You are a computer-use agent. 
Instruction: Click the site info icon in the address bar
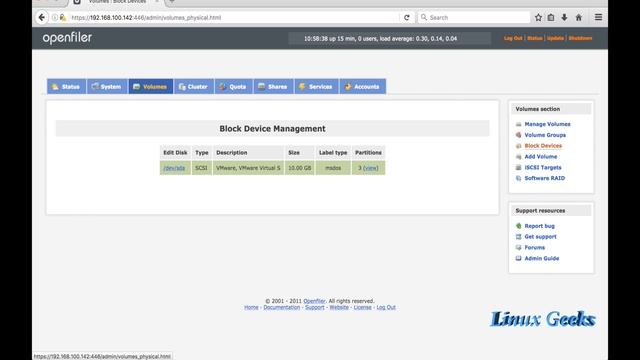55,18
